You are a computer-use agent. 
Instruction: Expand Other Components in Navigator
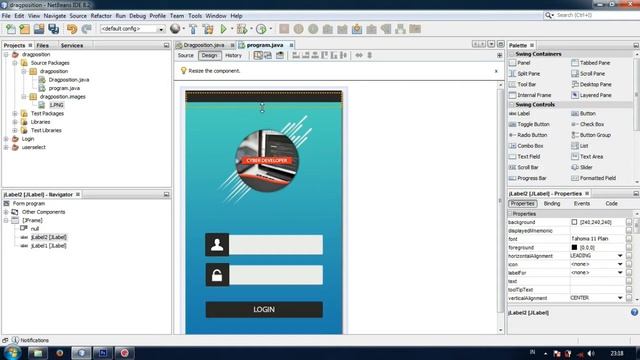pyautogui.click(x=6, y=212)
